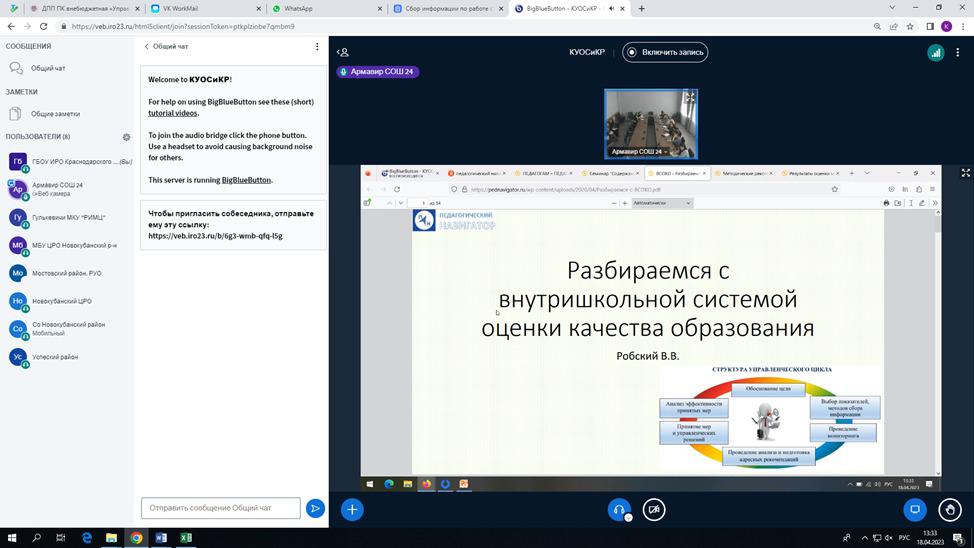Hide the user list panel toggle
Screen dimensions: 974x548
[343, 53]
